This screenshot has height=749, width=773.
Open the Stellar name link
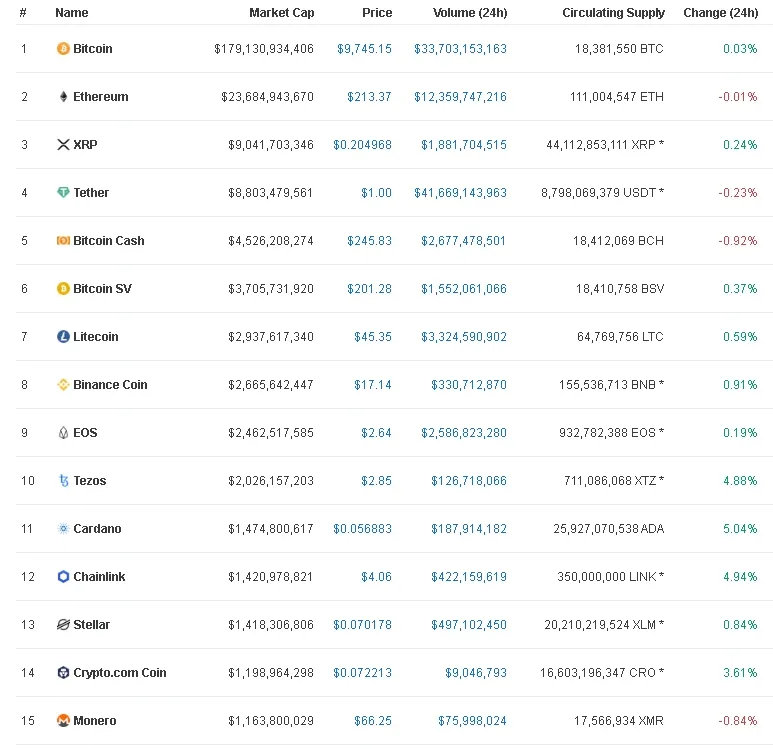[91, 625]
